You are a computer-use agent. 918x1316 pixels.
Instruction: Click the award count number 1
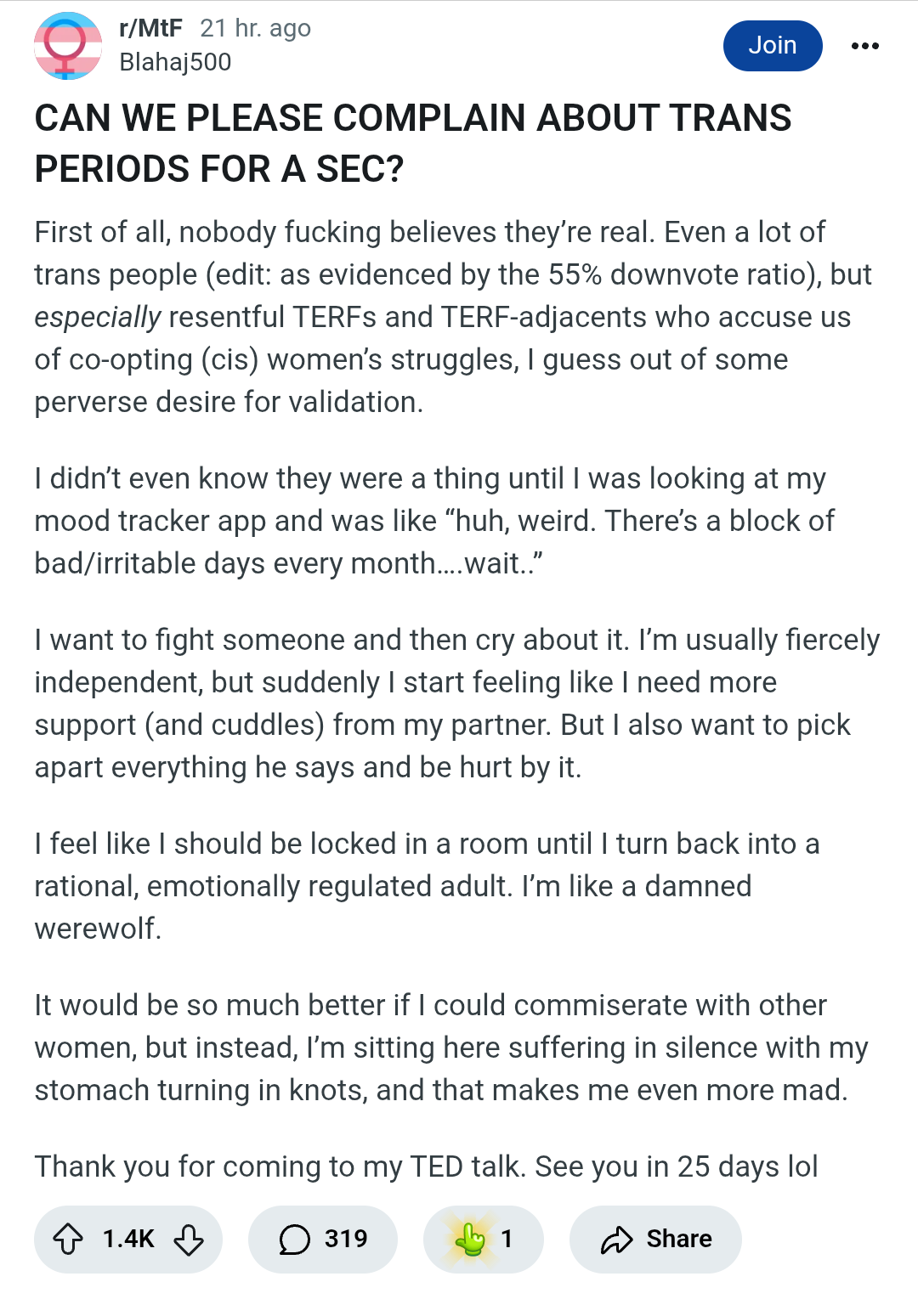pos(507,1239)
